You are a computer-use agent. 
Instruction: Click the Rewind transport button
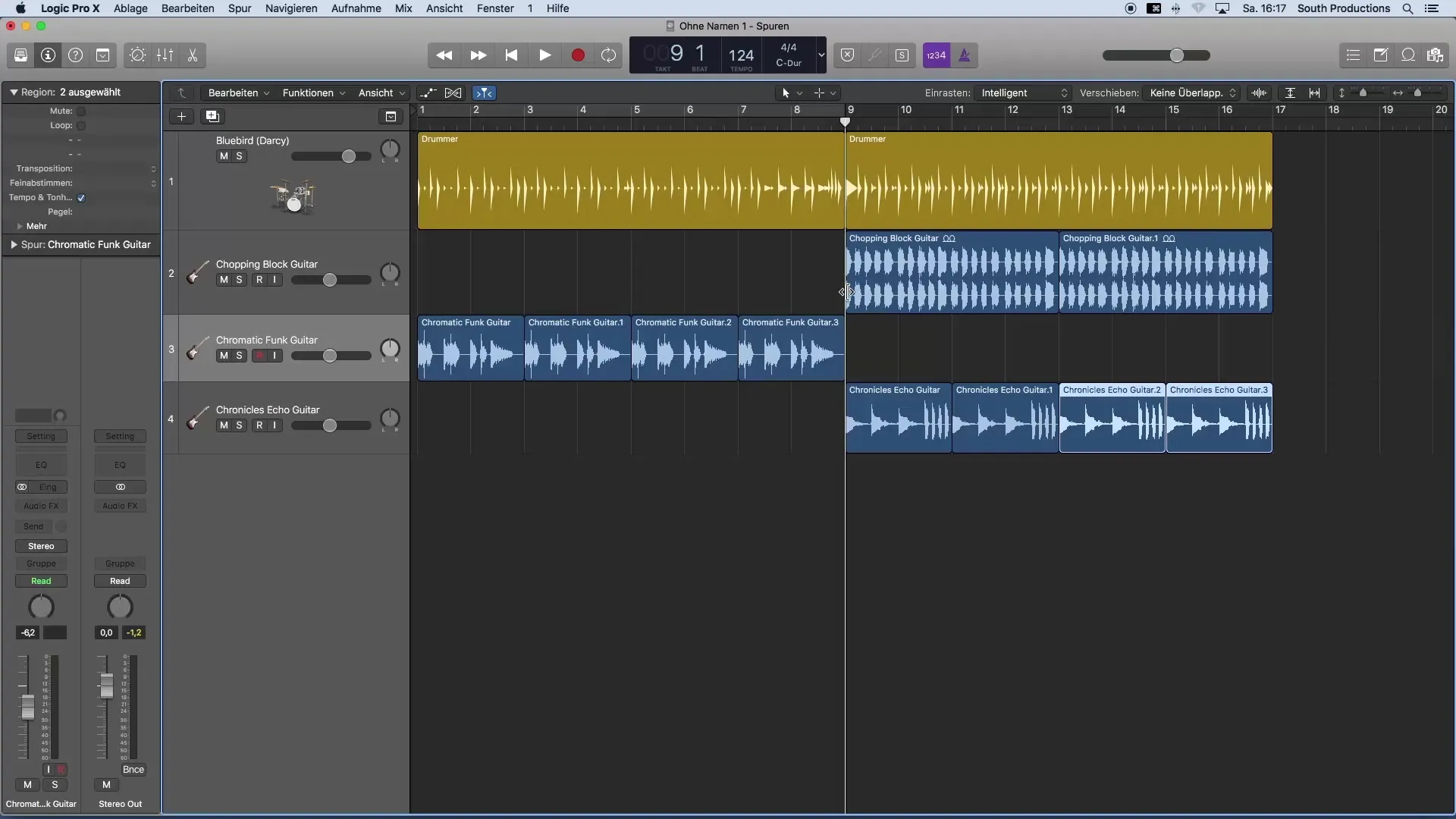(444, 55)
